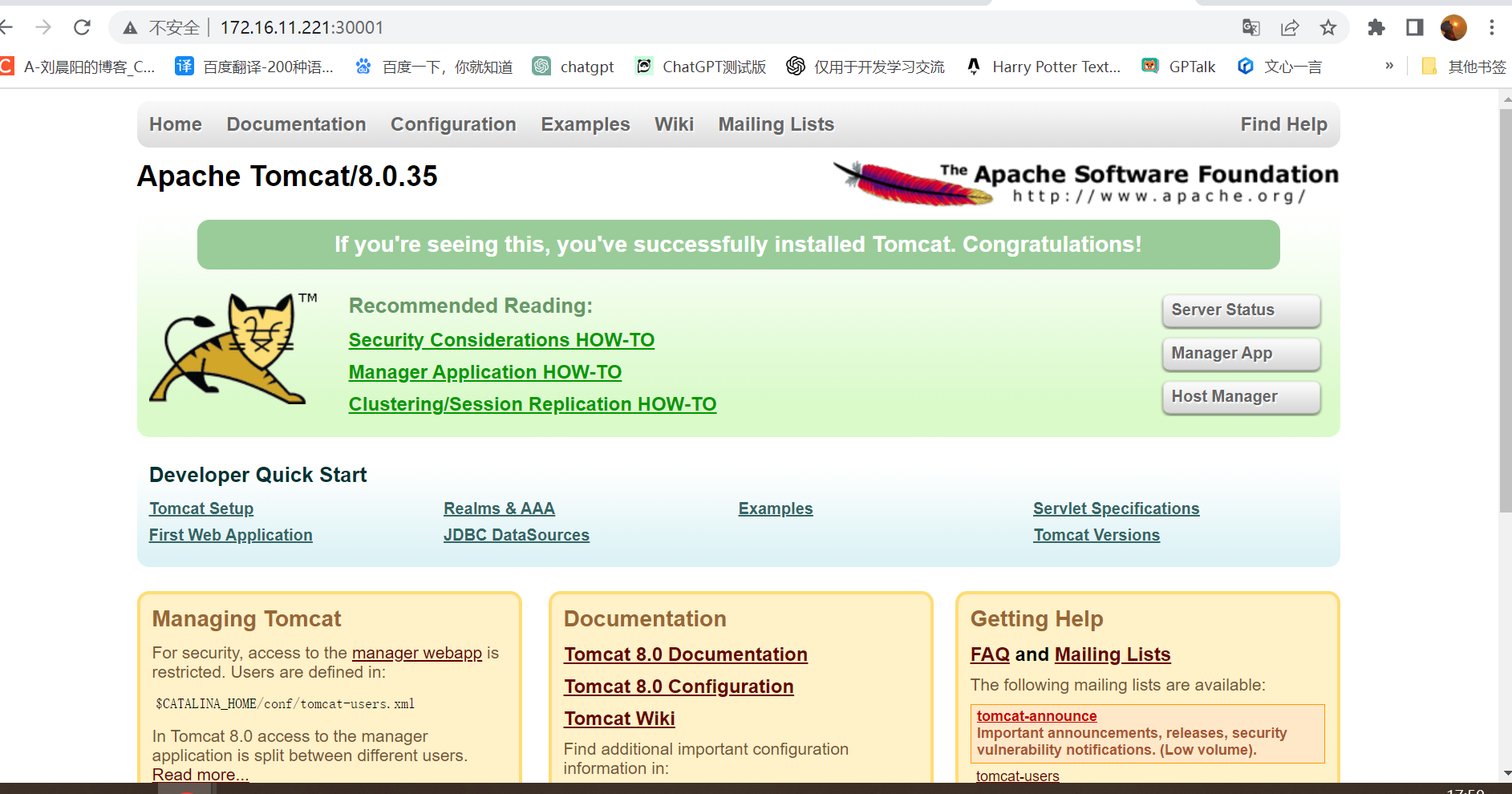The width and height of the screenshot is (1512, 794).
Task: Open the Chrome three-dot menu
Action: (1492, 28)
